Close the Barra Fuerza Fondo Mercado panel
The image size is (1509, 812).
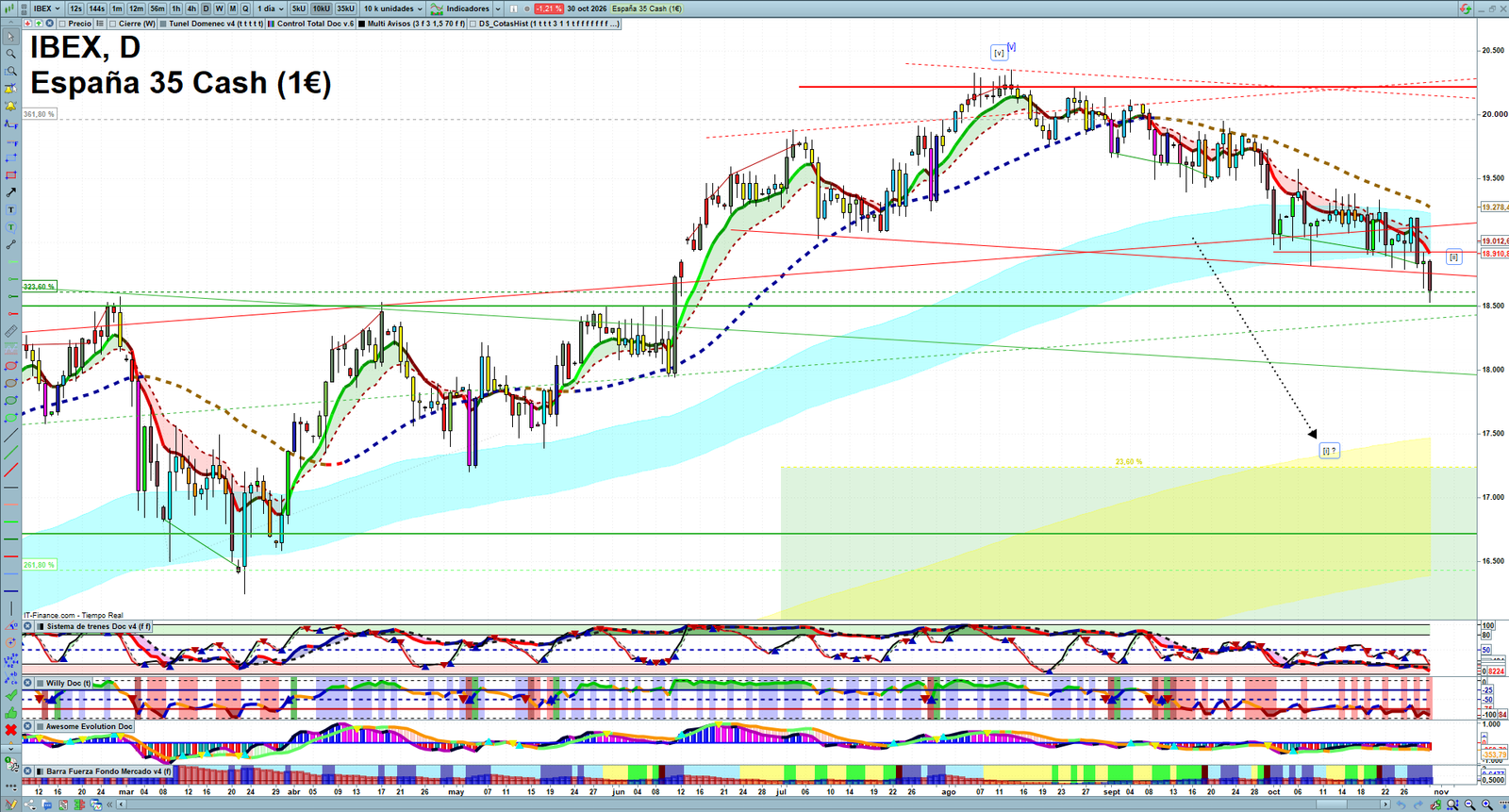(x=28, y=771)
